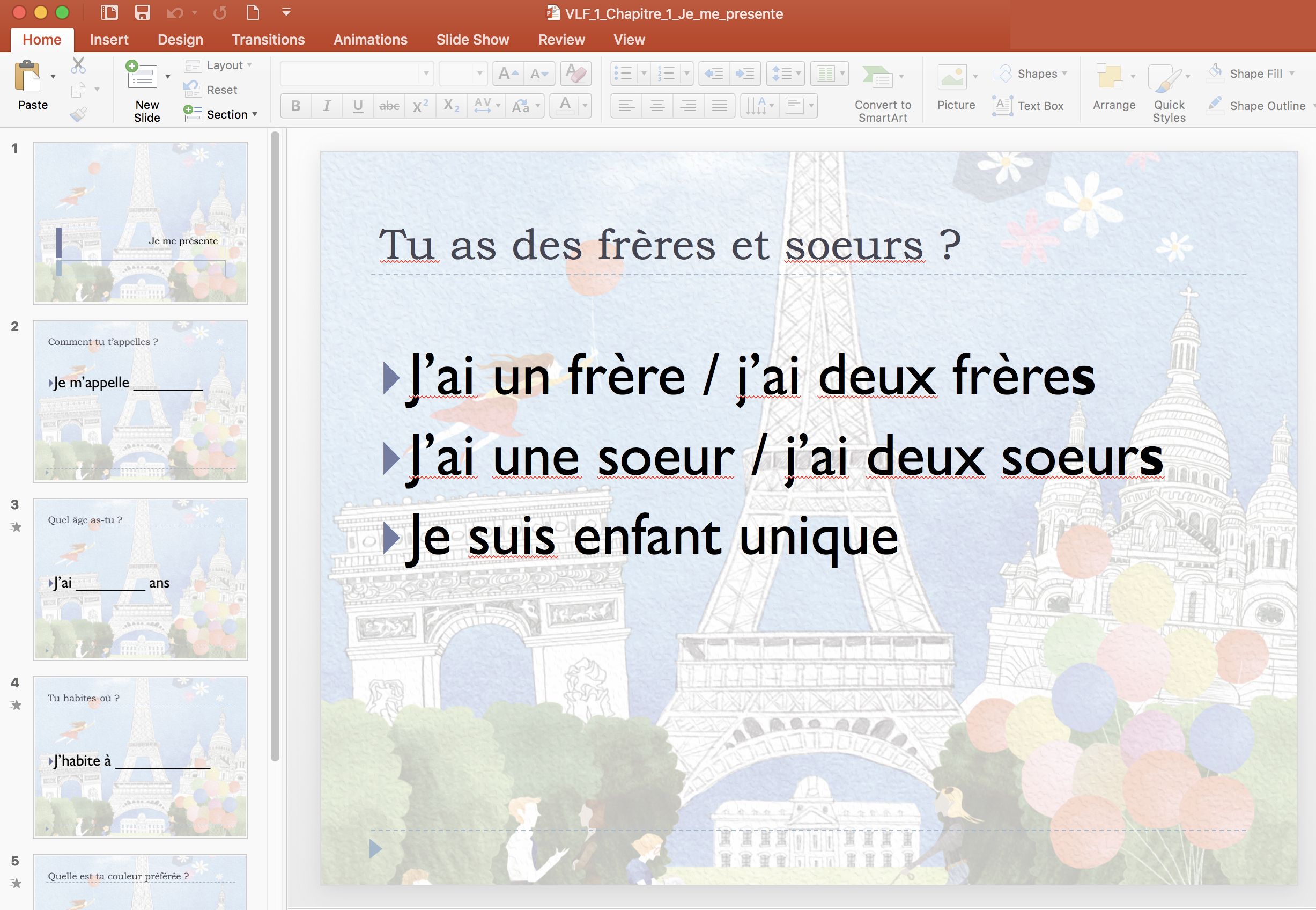Open the font size combo box

coord(463,74)
